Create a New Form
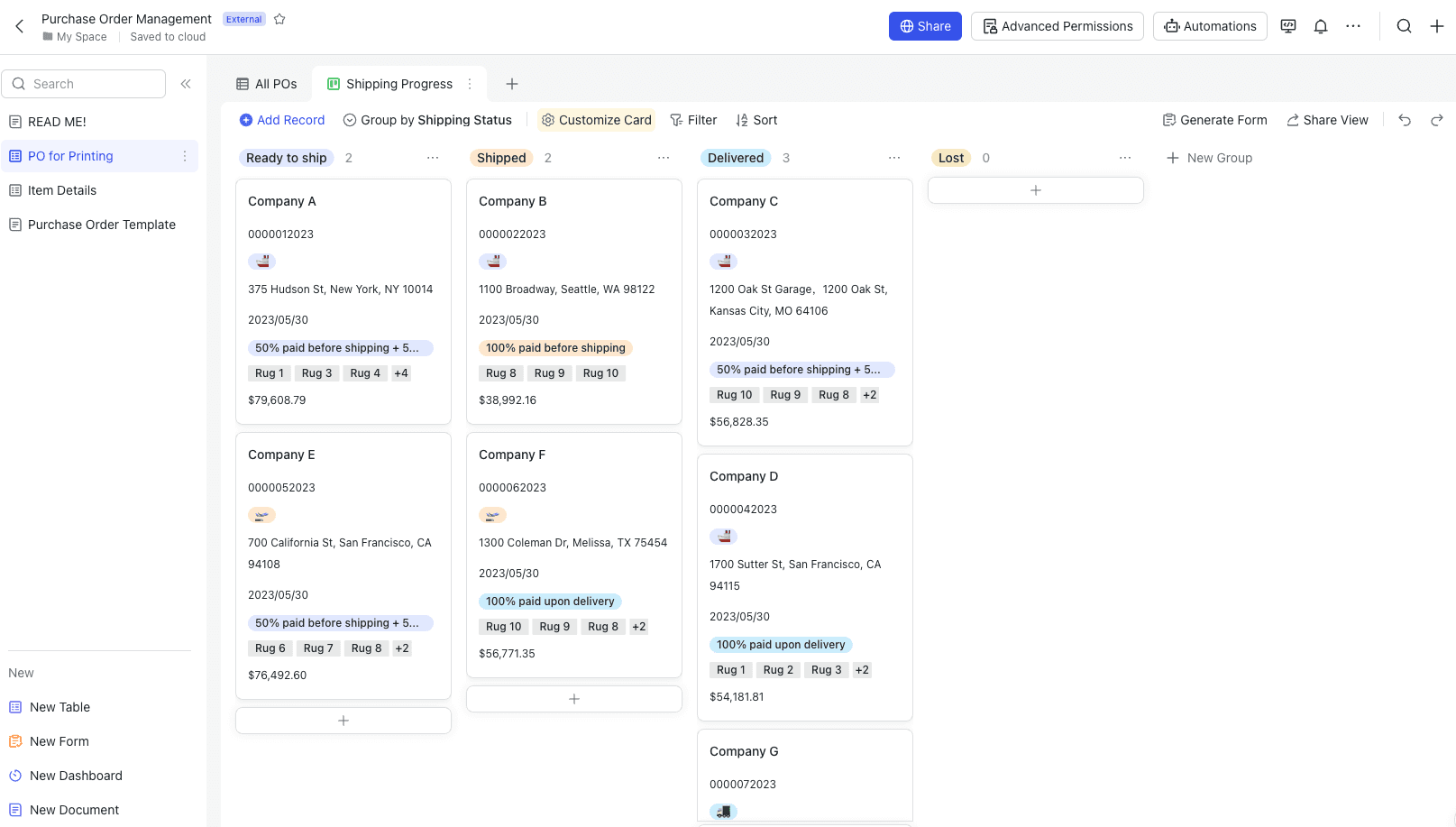The image size is (1456, 827). click(x=60, y=741)
